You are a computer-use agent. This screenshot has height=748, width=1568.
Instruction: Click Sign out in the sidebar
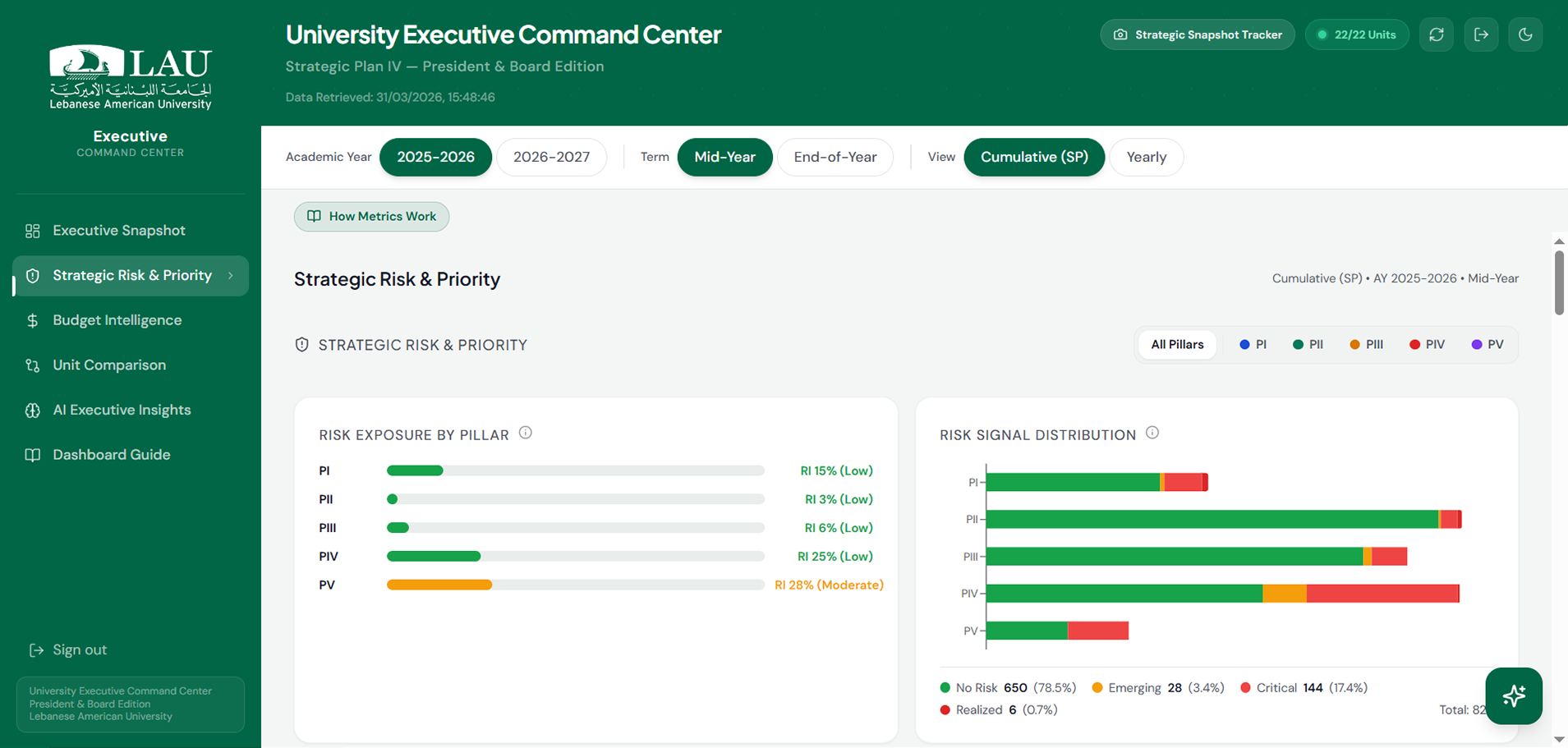tap(79, 649)
